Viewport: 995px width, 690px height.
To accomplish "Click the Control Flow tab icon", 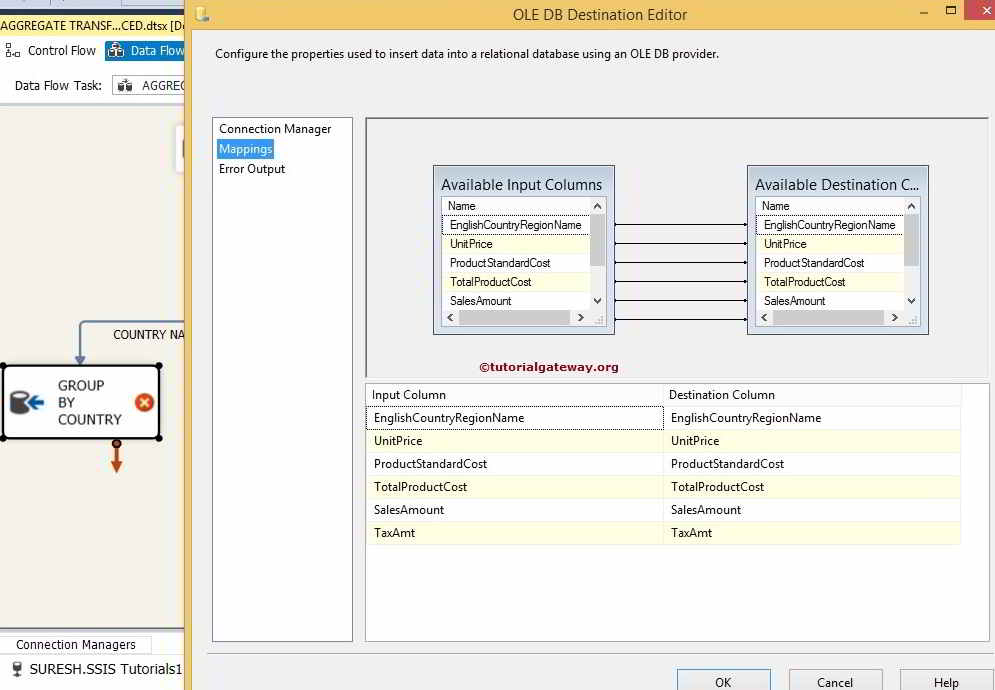I will (x=12, y=50).
